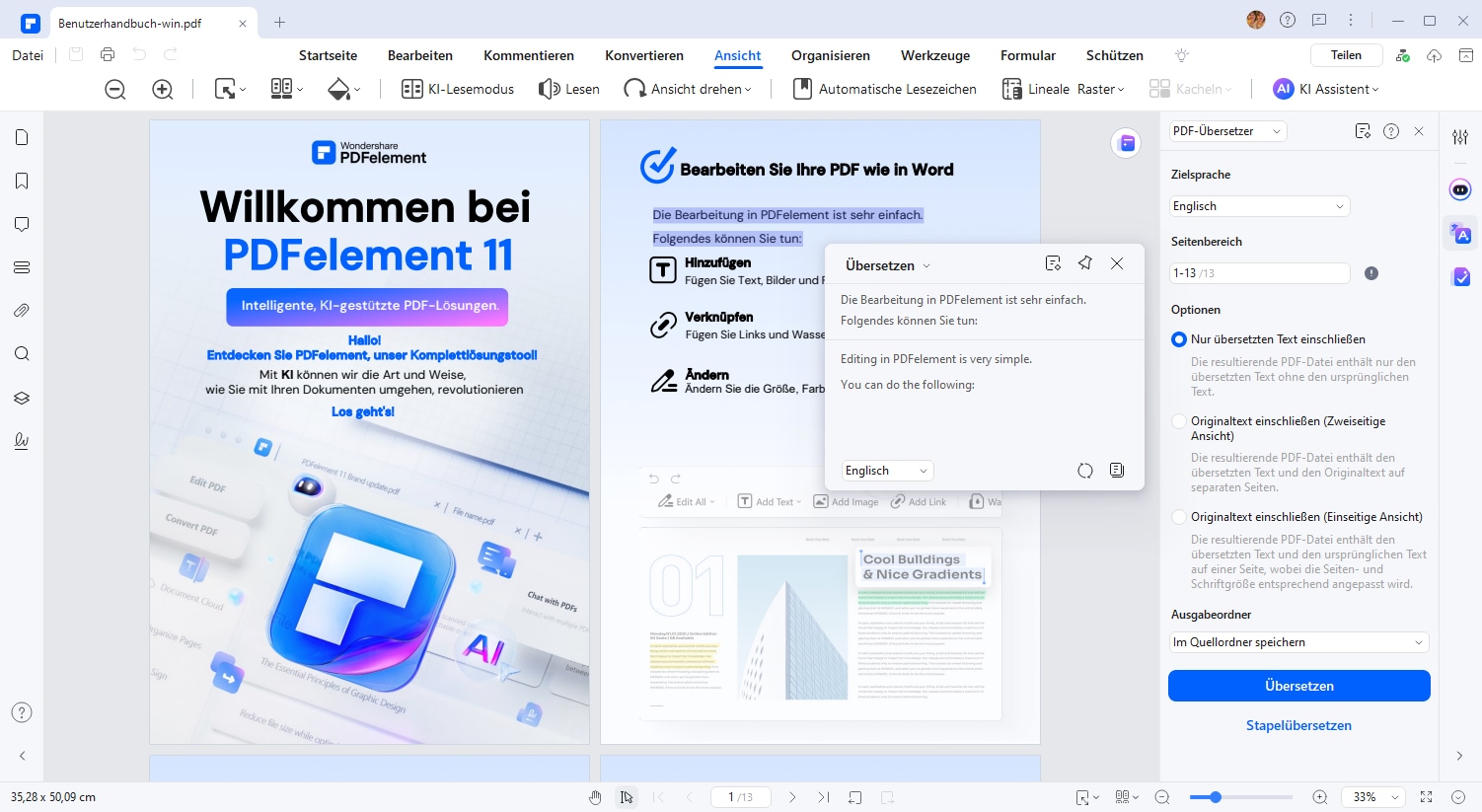Jump to the last page

[823, 797]
